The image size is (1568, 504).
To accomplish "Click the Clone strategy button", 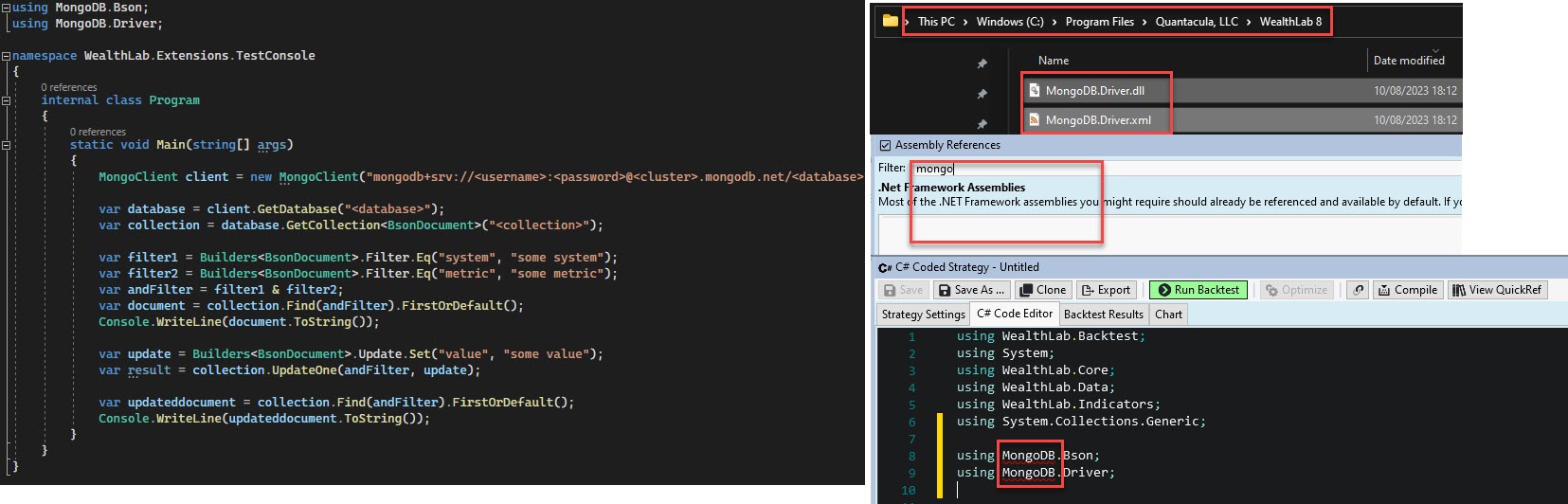I will click(1042, 290).
